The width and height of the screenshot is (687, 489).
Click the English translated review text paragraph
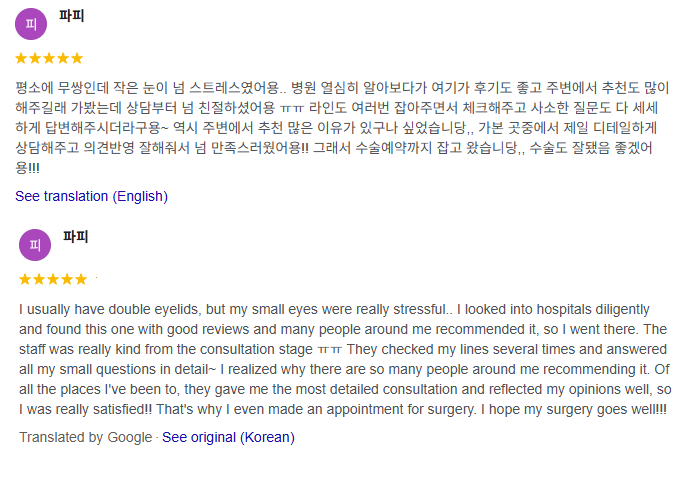click(343, 359)
